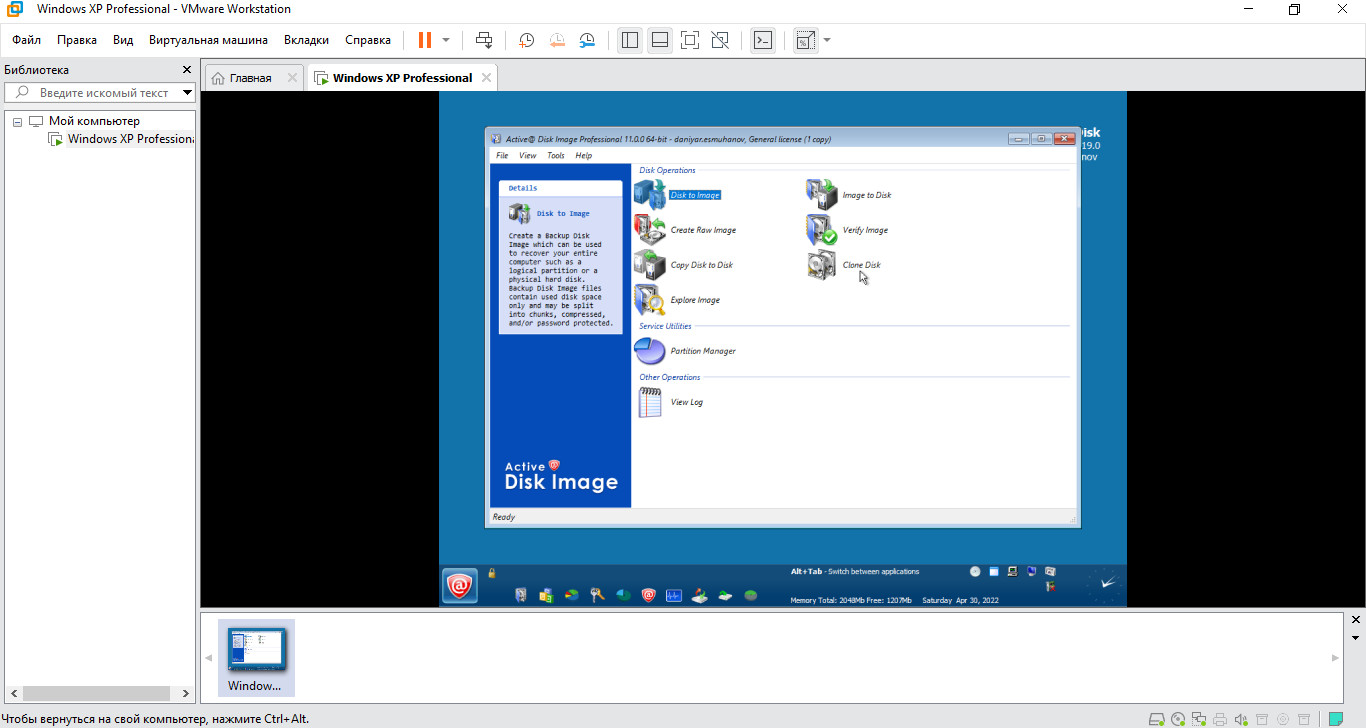The height and width of the screenshot is (728, 1366).
Task: Click network adapter status icon
Action: click(1199, 718)
